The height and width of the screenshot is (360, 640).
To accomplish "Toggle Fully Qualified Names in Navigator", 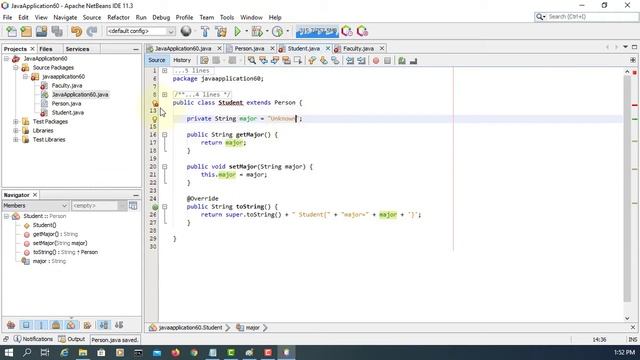I will 87,325.
